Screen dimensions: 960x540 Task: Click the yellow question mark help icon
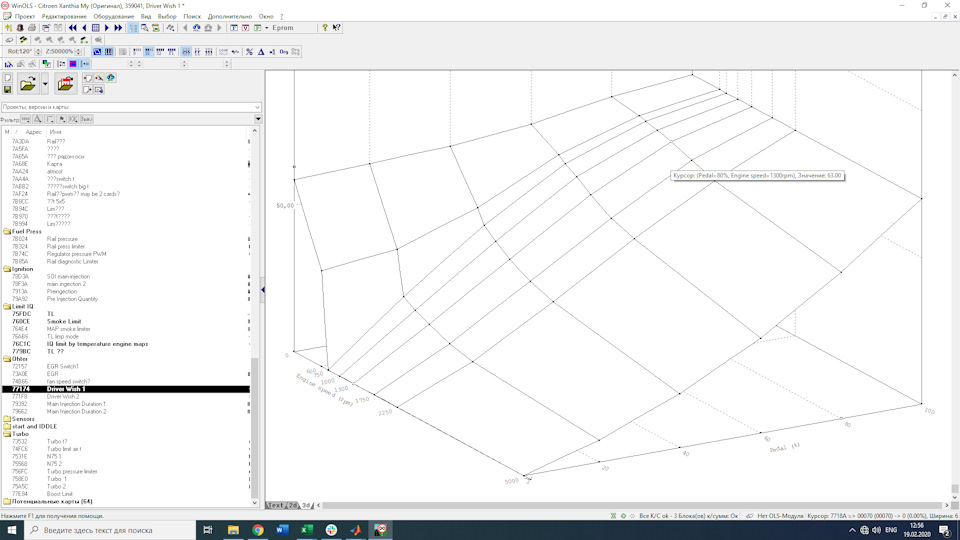point(325,28)
